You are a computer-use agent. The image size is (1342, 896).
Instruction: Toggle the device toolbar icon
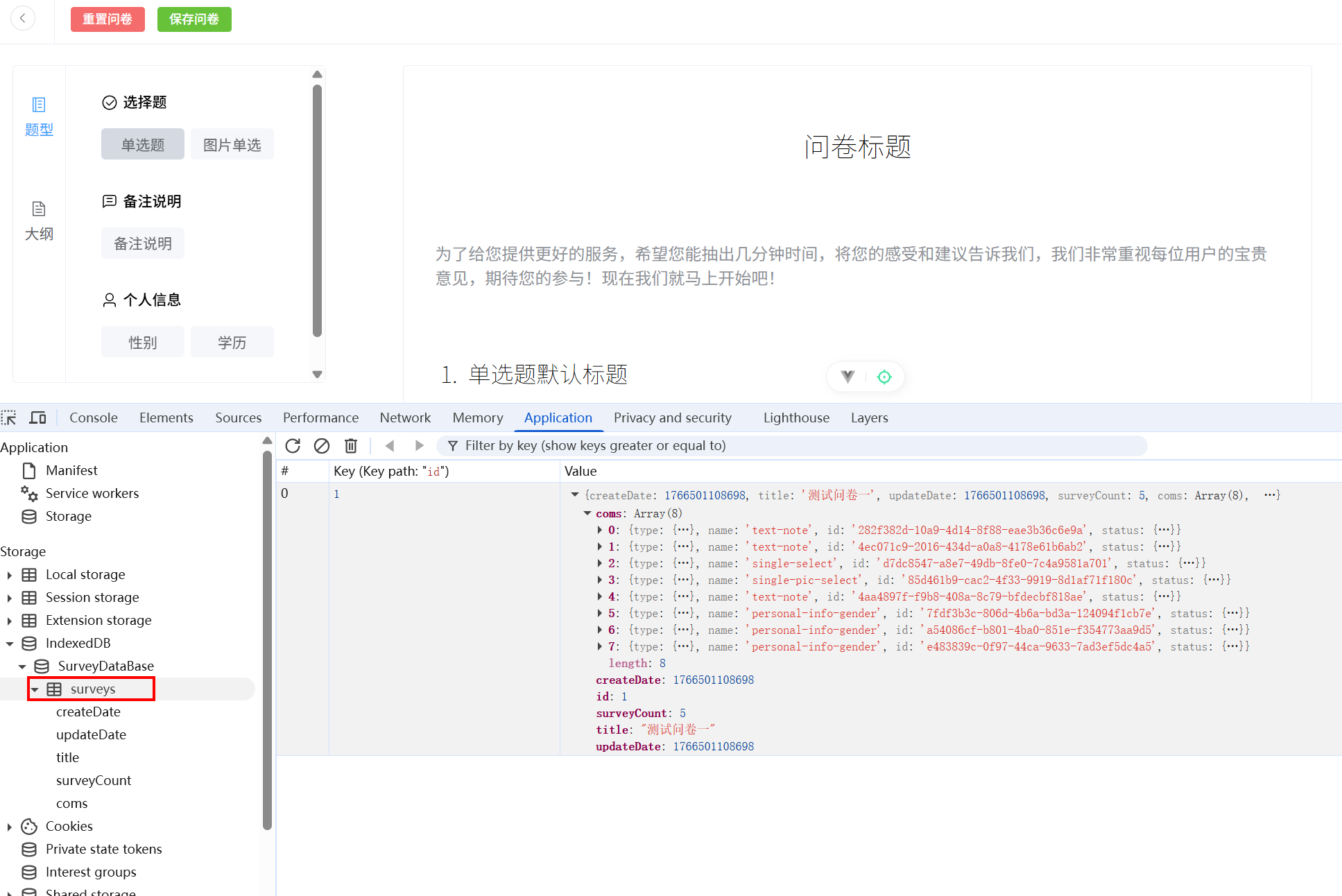point(37,417)
